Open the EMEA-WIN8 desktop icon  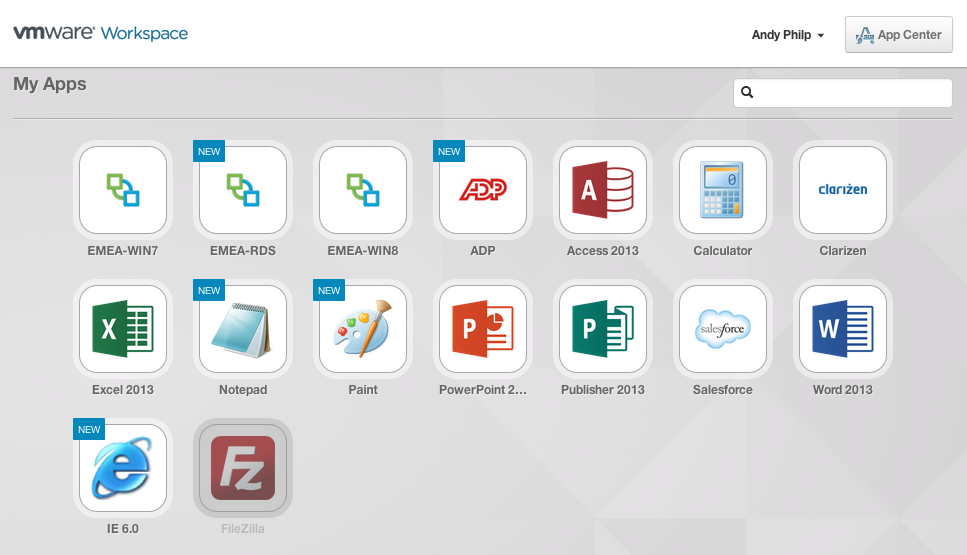[x=363, y=190]
